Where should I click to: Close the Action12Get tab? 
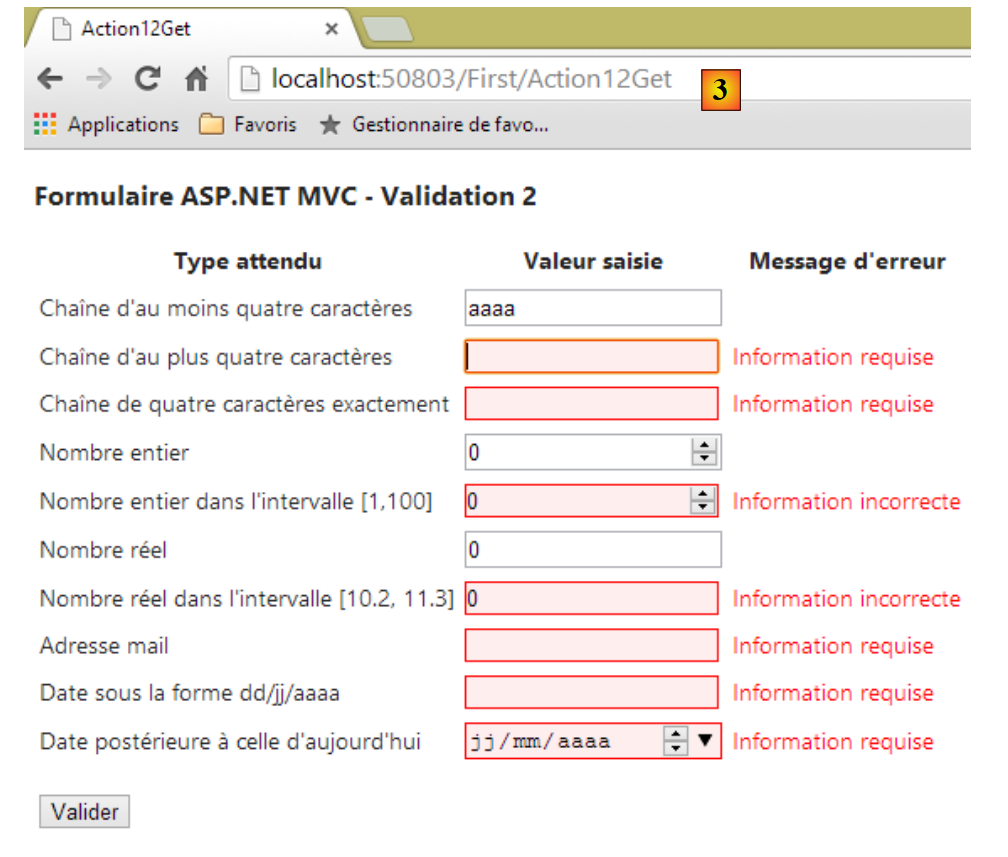point(332,29)
